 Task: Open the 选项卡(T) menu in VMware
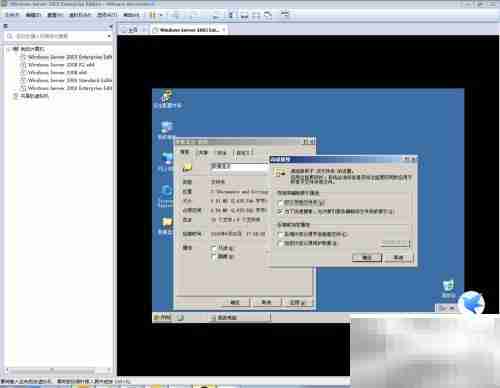pos(107,15)
